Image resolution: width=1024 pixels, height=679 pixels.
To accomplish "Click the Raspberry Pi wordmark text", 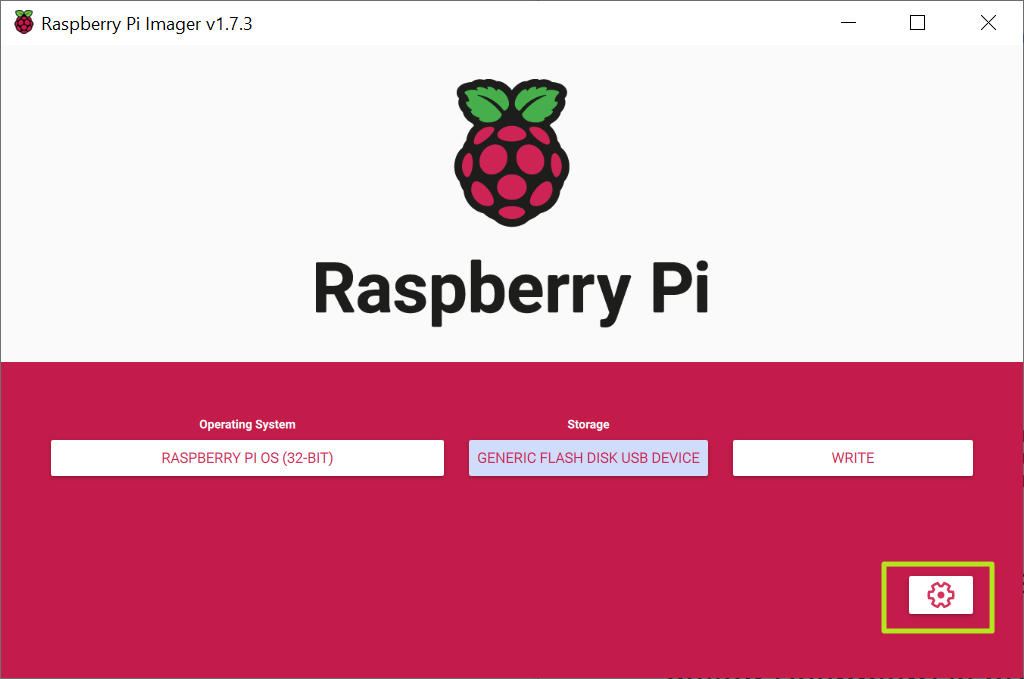I will 511,290.
